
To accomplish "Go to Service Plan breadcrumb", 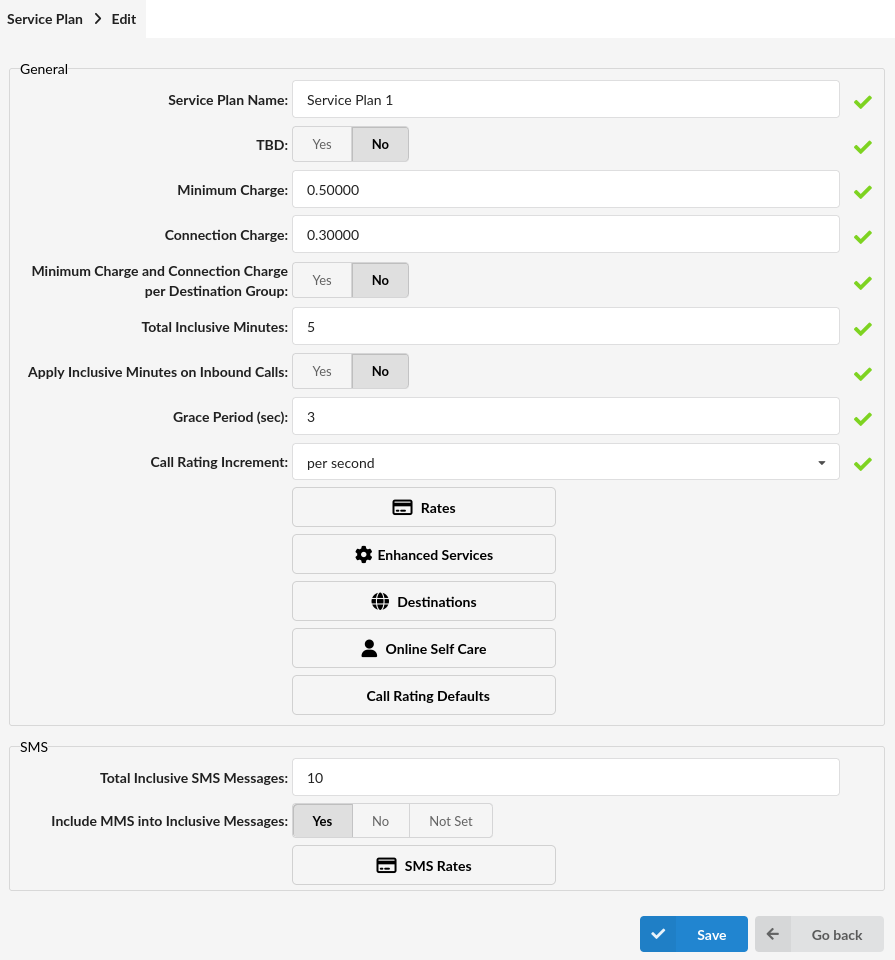I will pyautogui.click(x=45, y=19).
